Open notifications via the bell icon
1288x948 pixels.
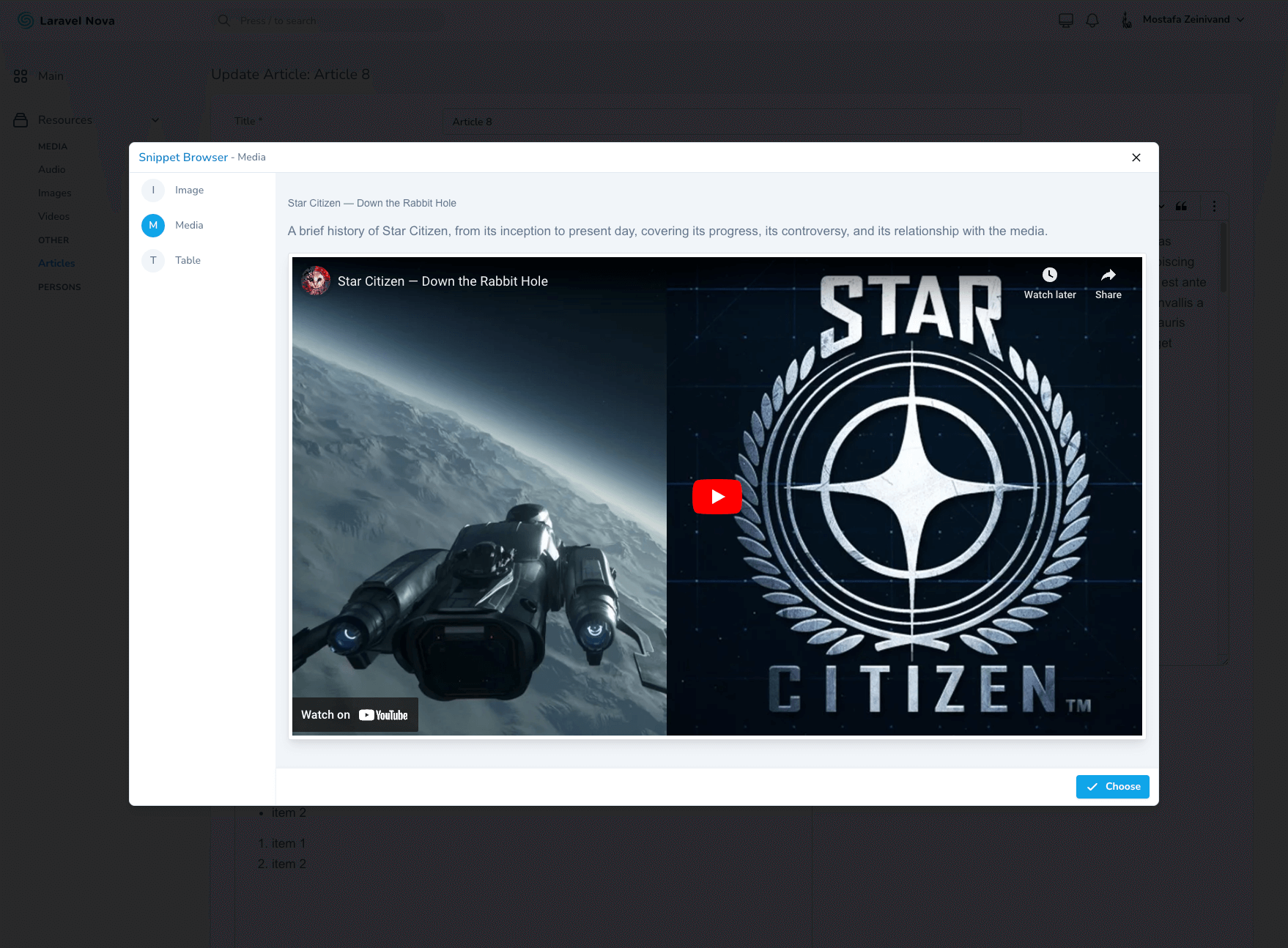pyautogui.click(x=1092, y=20)
